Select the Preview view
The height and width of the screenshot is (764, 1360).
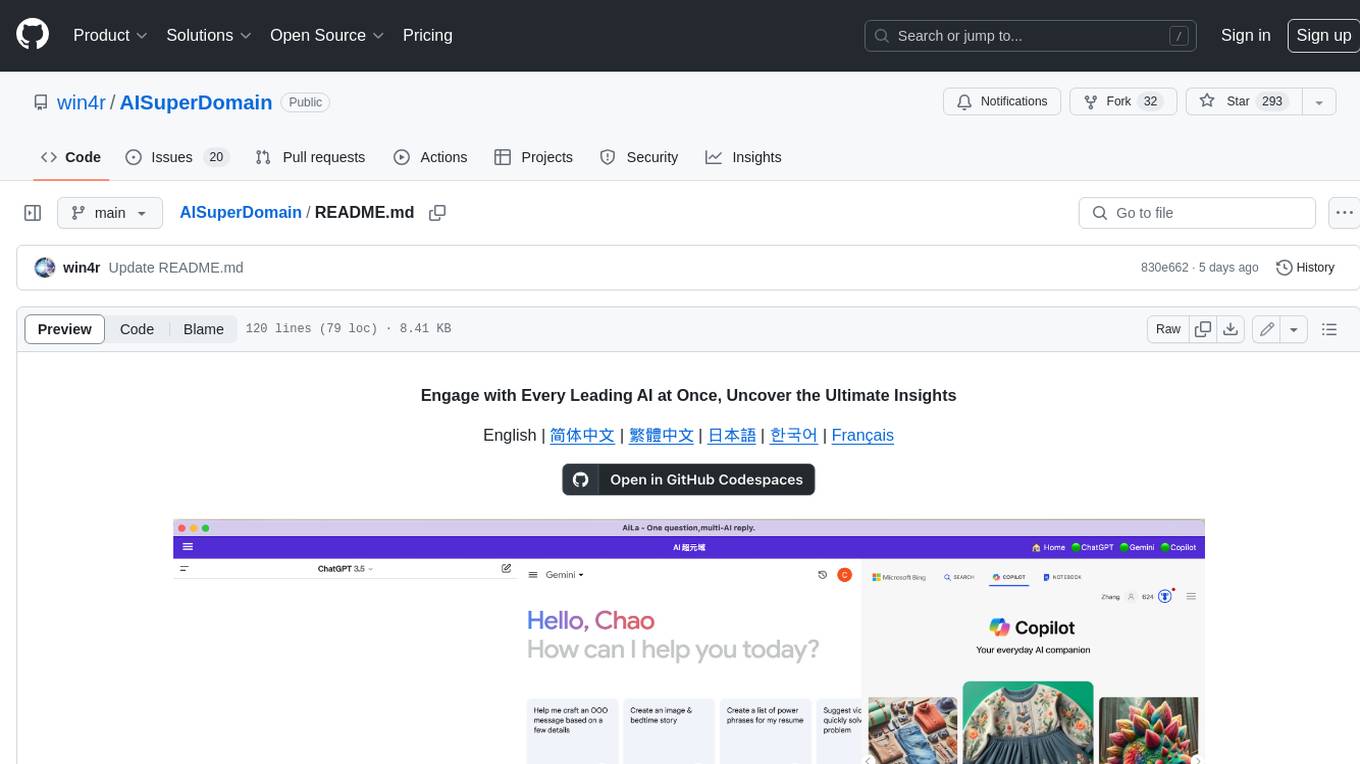point(65,329)
